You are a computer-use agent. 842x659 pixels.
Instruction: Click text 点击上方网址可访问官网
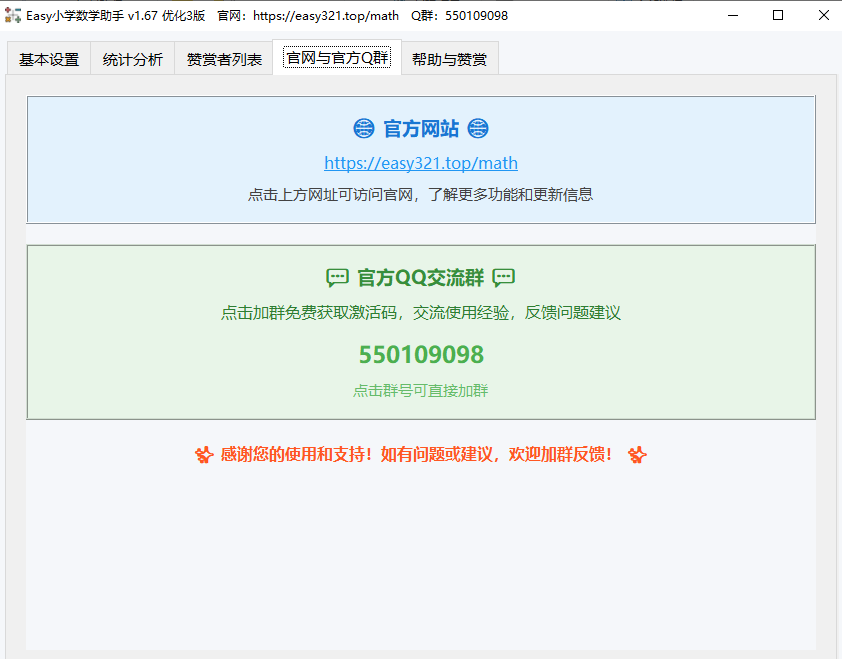click(x=330, y=194)
